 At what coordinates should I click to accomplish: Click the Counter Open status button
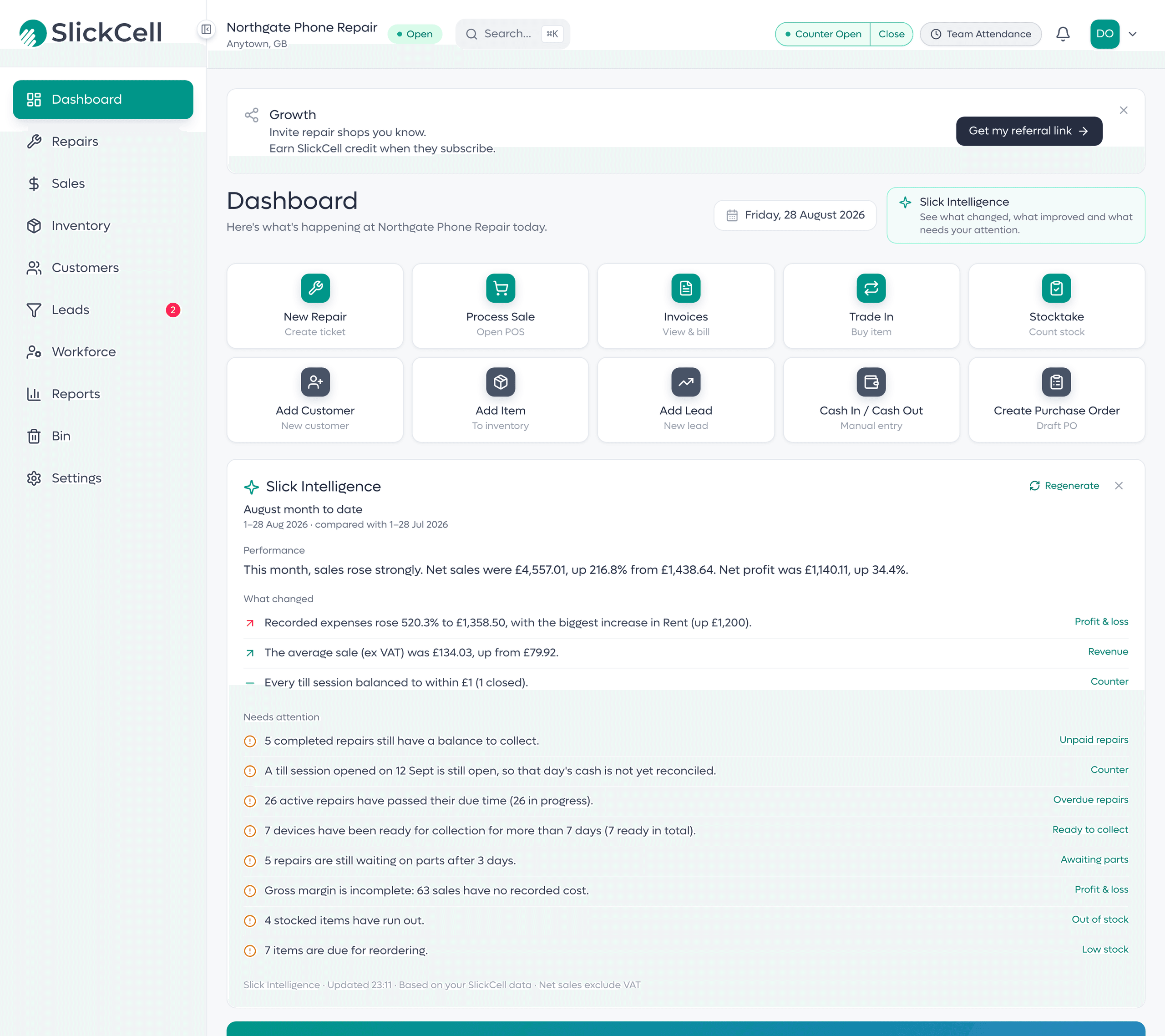[822, 34]
